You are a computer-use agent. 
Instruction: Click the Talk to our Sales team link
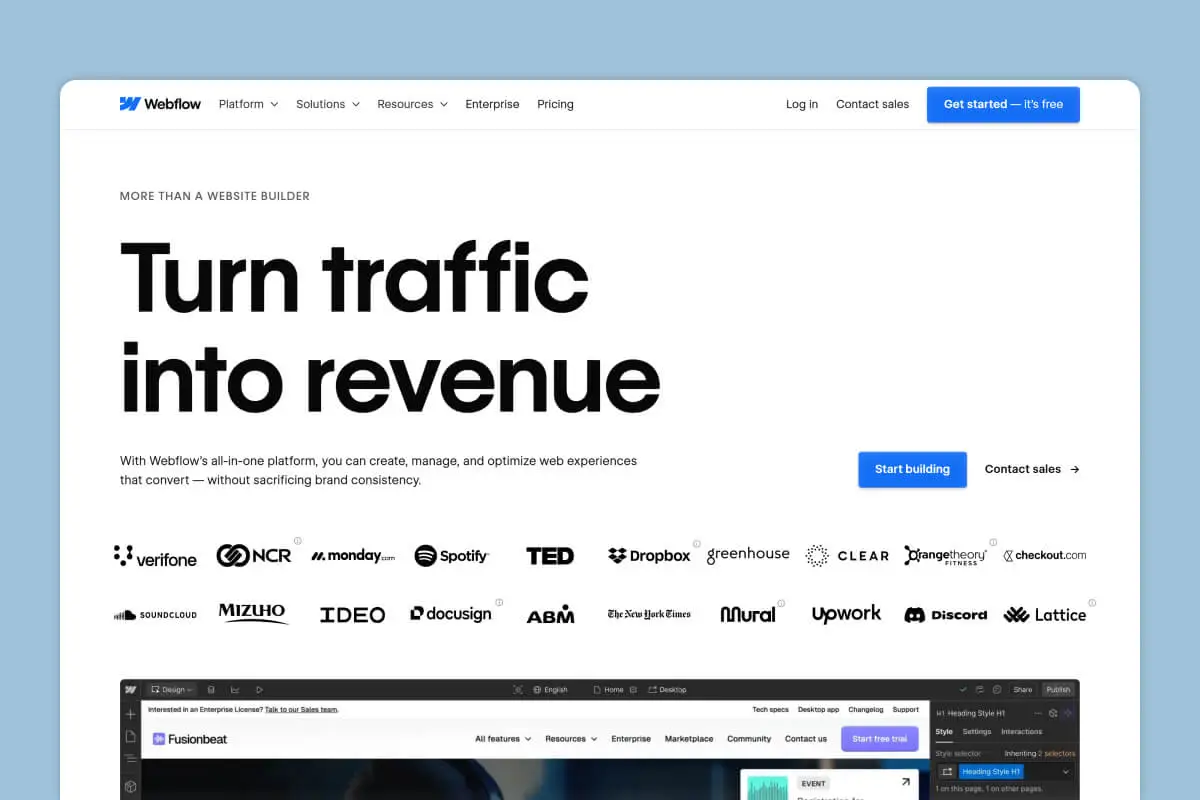301,709
